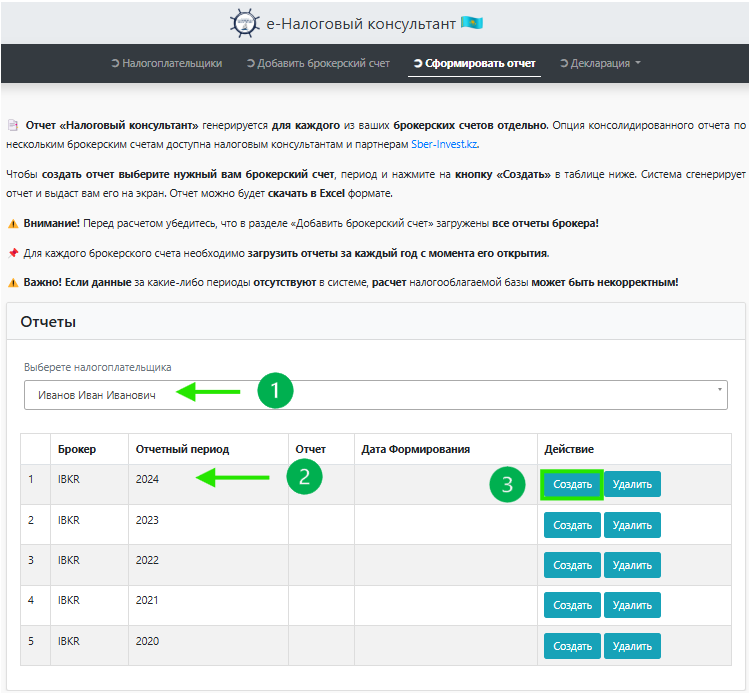
Task: Delete the IBKR 2024 report row
Action: pos(632,484)
